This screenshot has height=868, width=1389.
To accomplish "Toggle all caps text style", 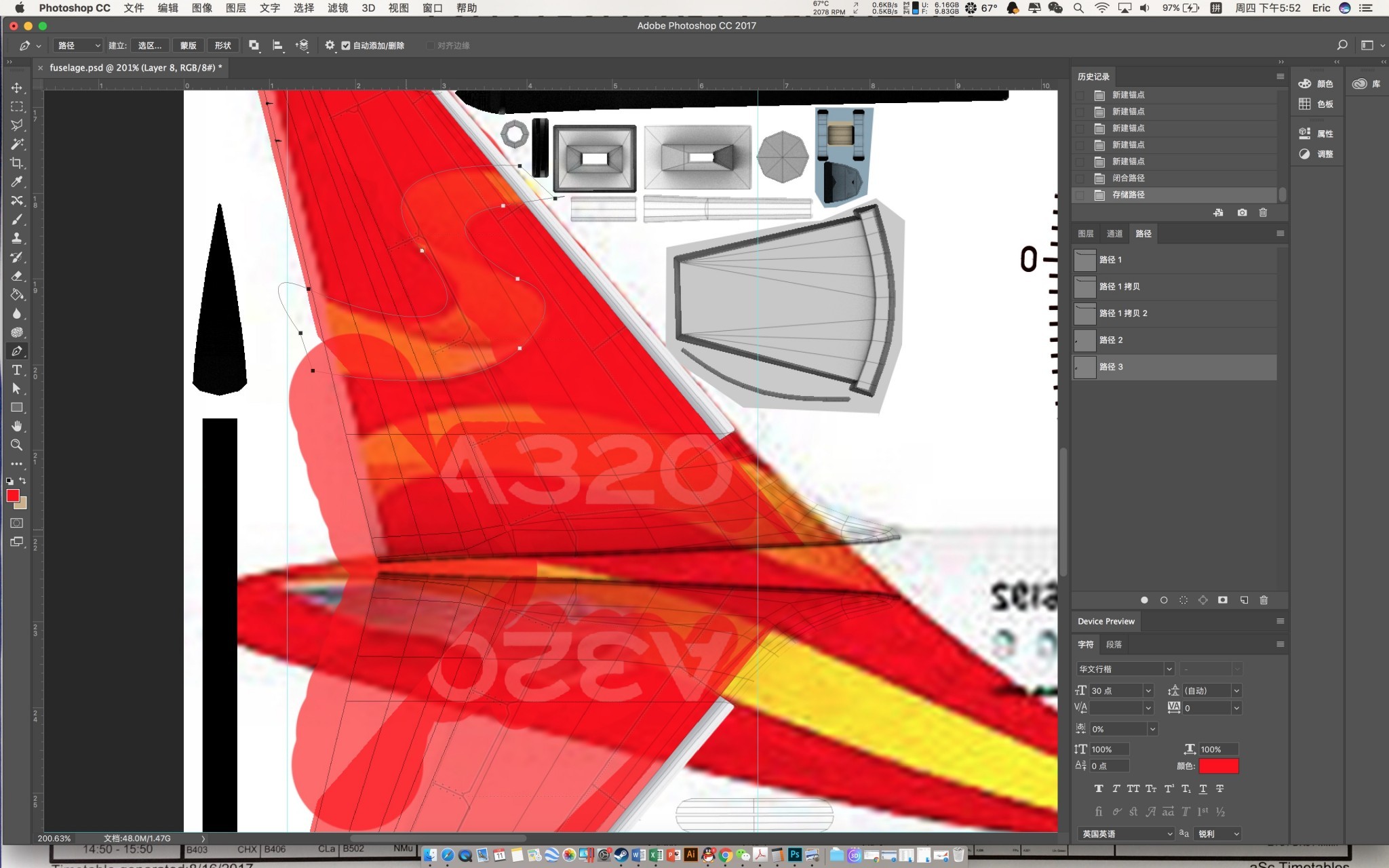I will (1133, 789).
